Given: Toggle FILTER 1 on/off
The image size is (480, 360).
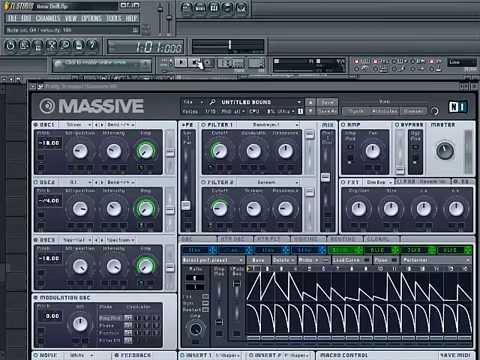Looking at the screenshot, I should [204, 125].
